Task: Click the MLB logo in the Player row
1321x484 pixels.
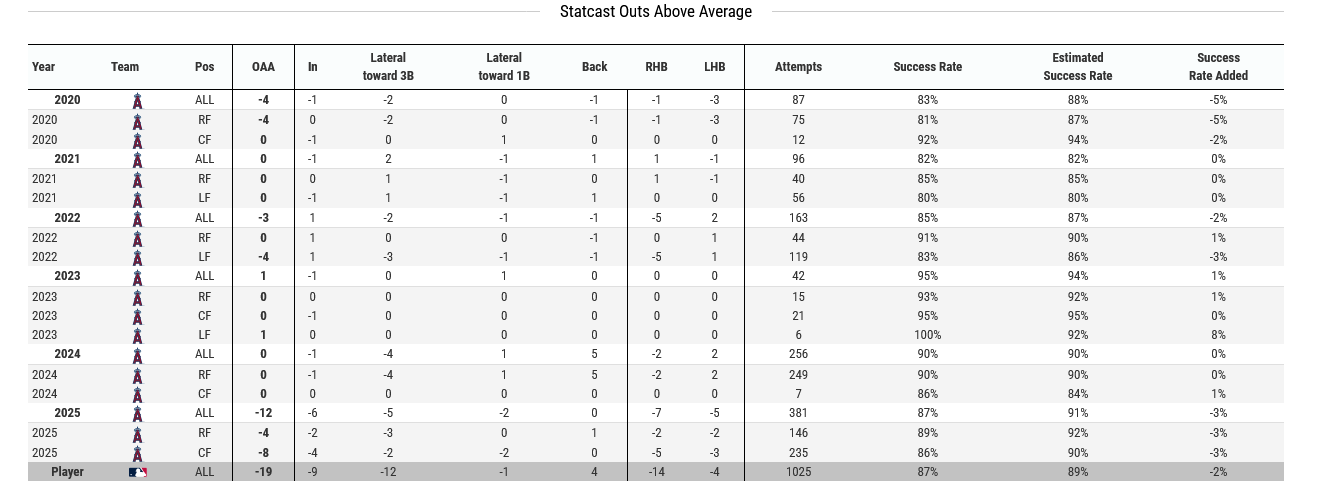Action: pos(138,472)
